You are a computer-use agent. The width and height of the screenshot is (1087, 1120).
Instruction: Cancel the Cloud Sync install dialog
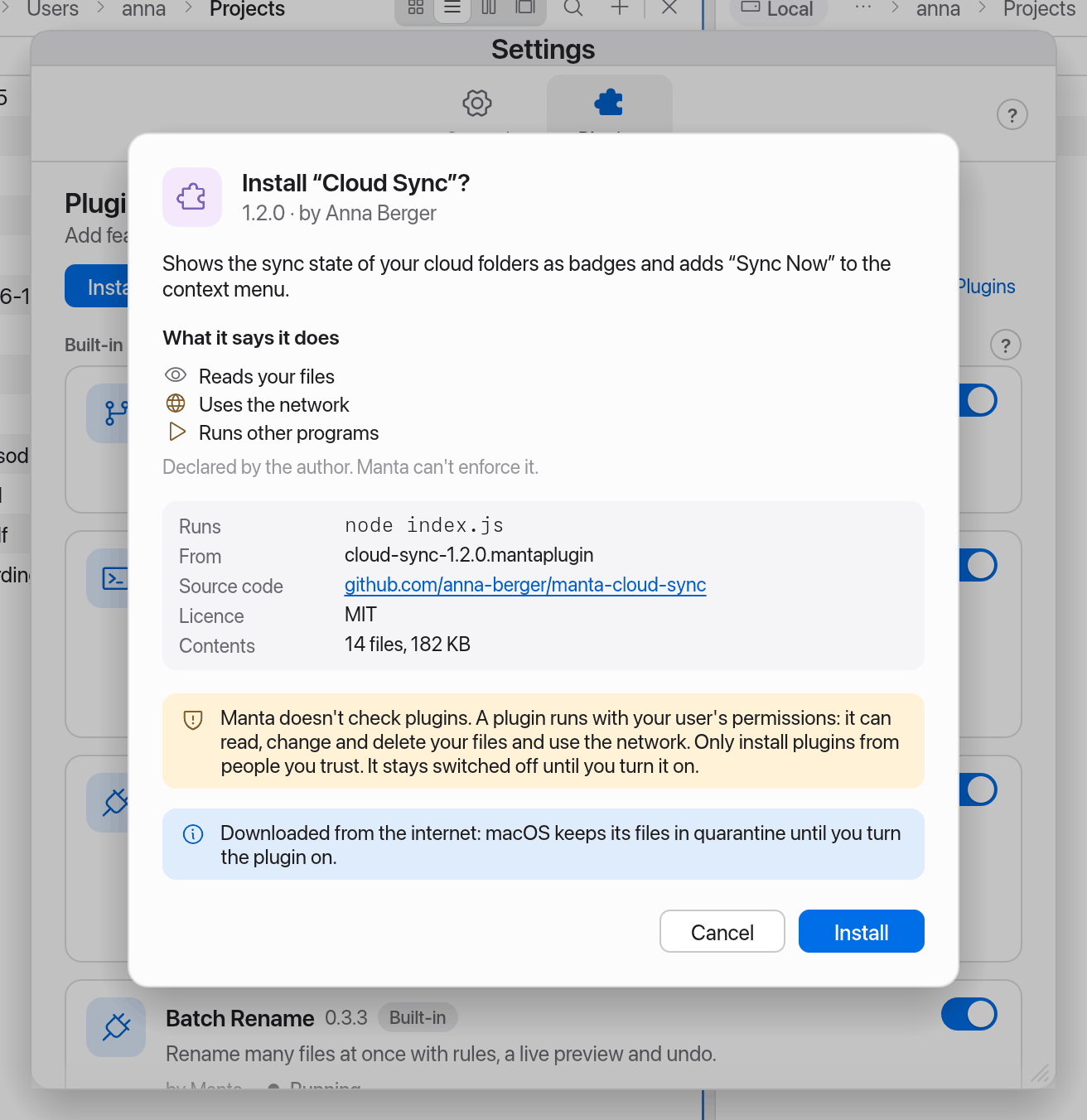click(722, 932)
